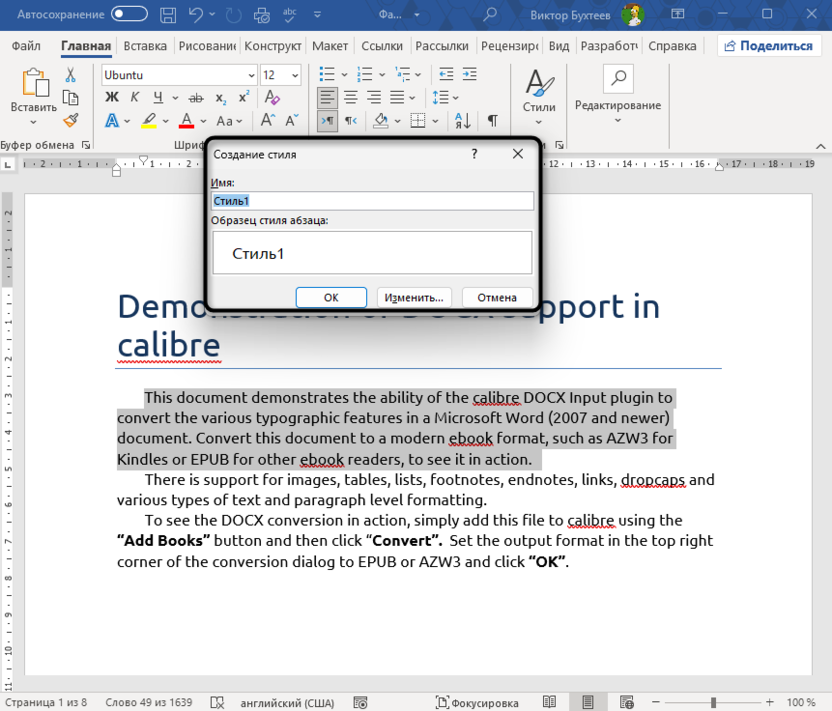Click the style name input field Стиль1
832x711 pixels.
[370, 200]
